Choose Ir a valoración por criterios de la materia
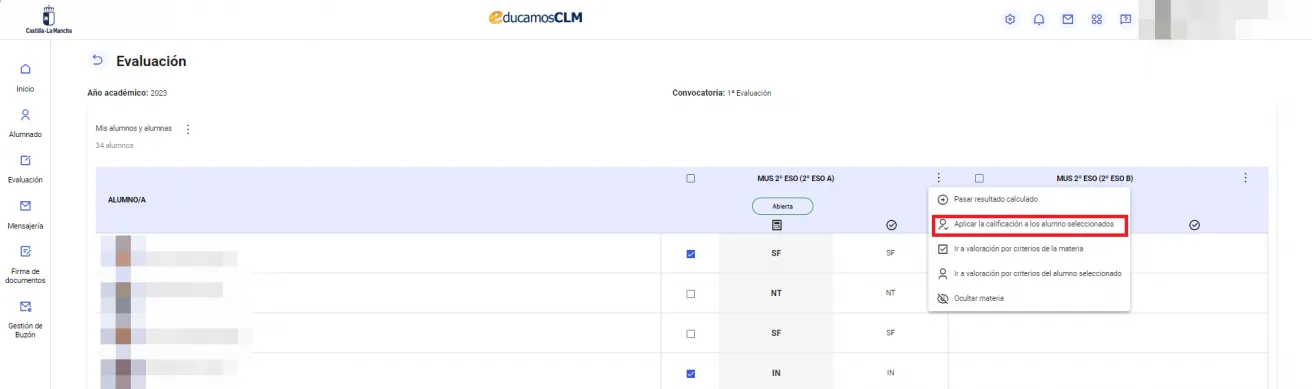The image size is (1312, 389). point(1029,248)
